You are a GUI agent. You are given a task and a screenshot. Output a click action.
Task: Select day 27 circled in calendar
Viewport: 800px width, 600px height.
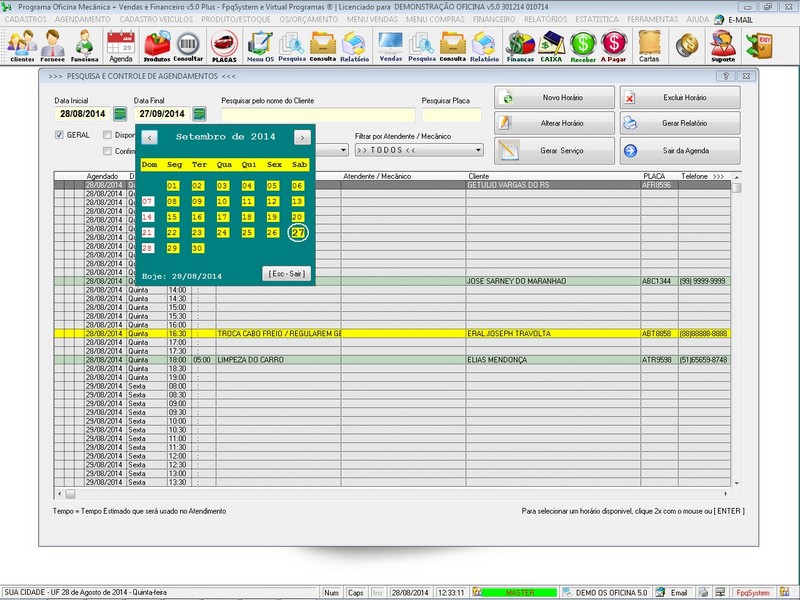click(298, 233)
